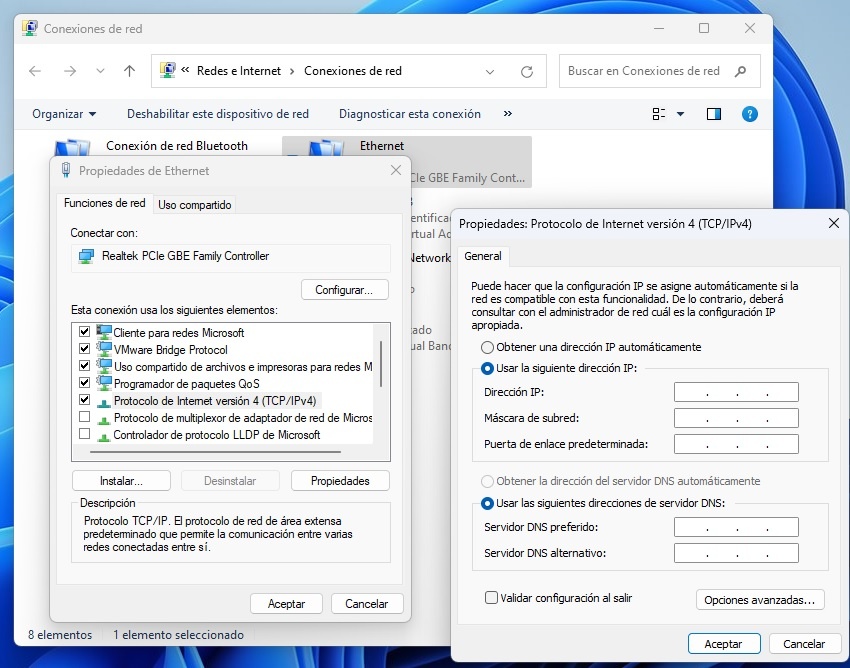Open Help via the question mark icon
850x668 pixels.
click(750, 113)
